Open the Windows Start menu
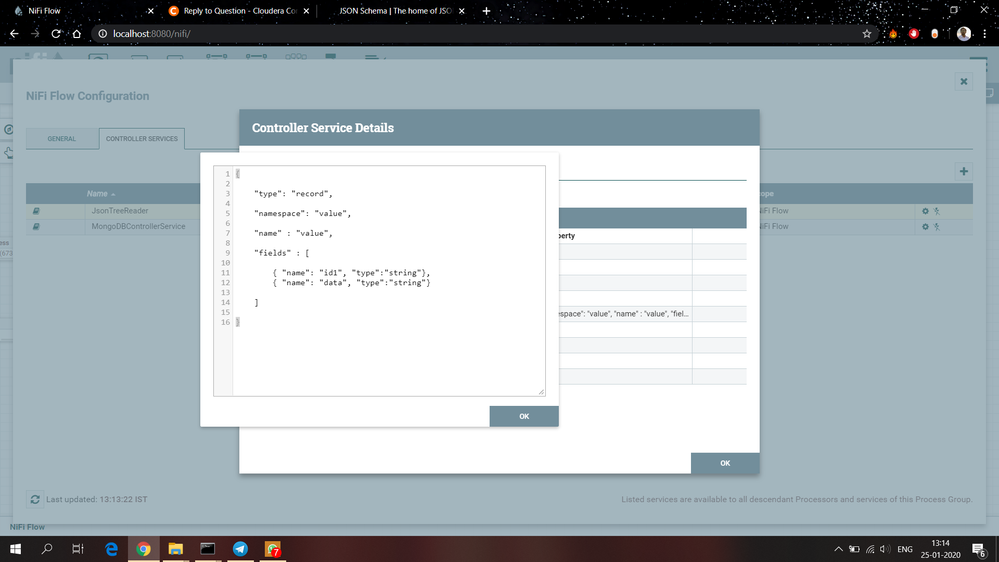Viewport: 999px width, 562px height. tap(15, 549)
